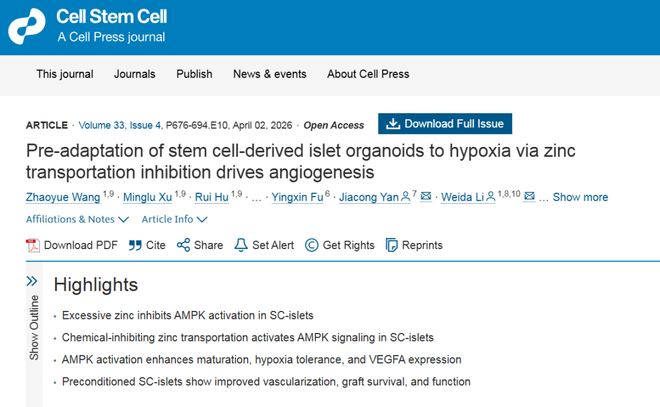This screenshot has width=660, height=407.
Task: Click the Get Rights copyright icon
Action: point(311,245)
